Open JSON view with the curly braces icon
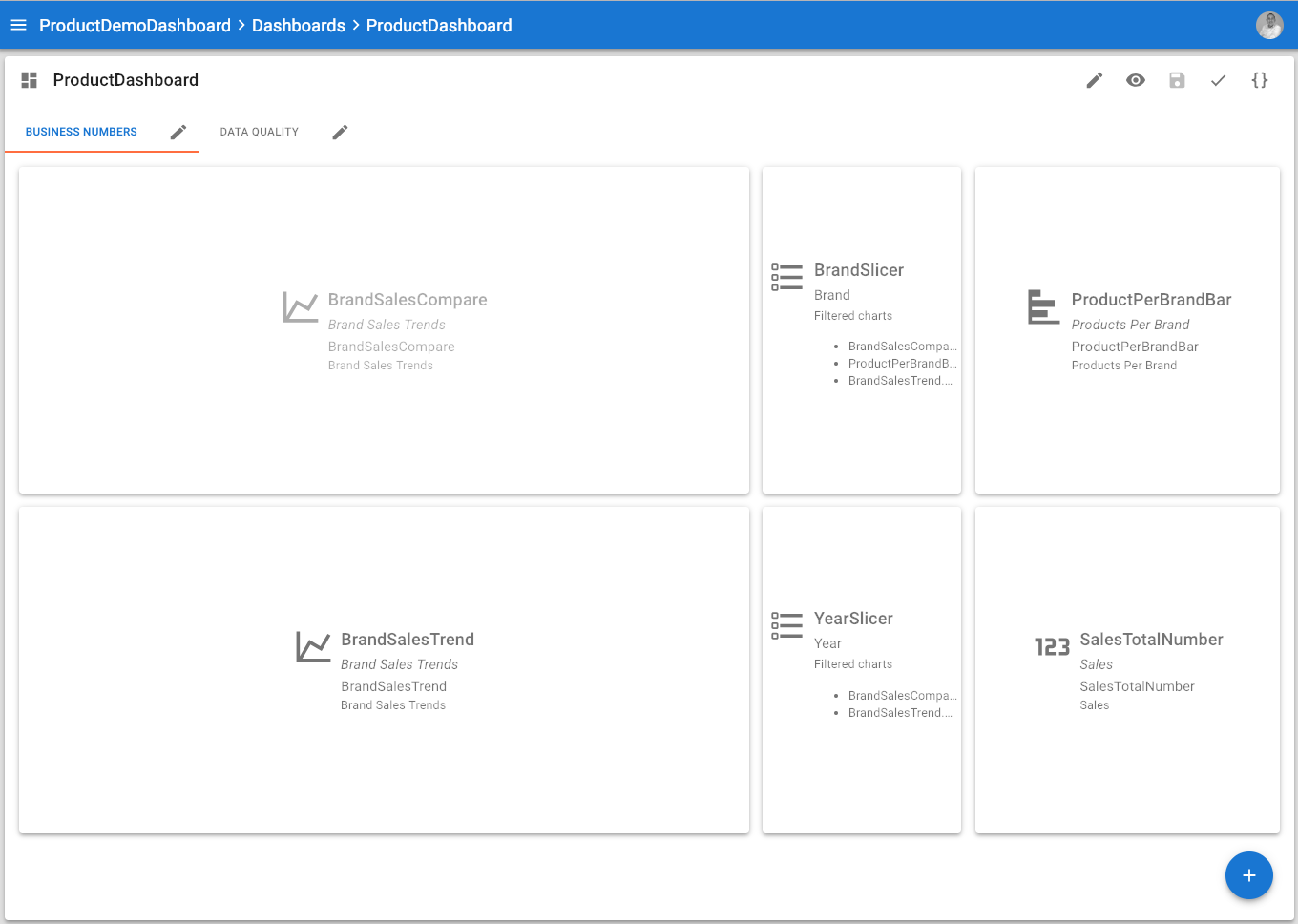 tap(1260, 80)
